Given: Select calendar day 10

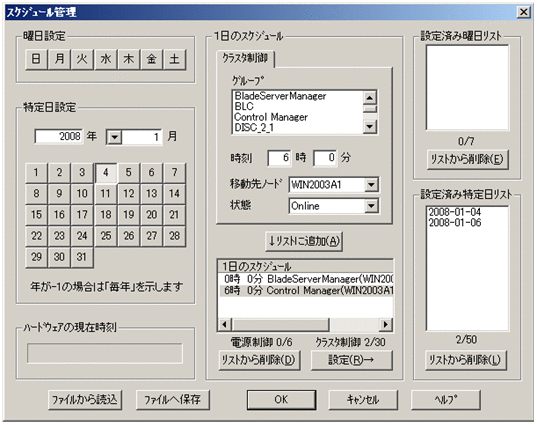Looking at the screenshot, I should pos(82,194).
